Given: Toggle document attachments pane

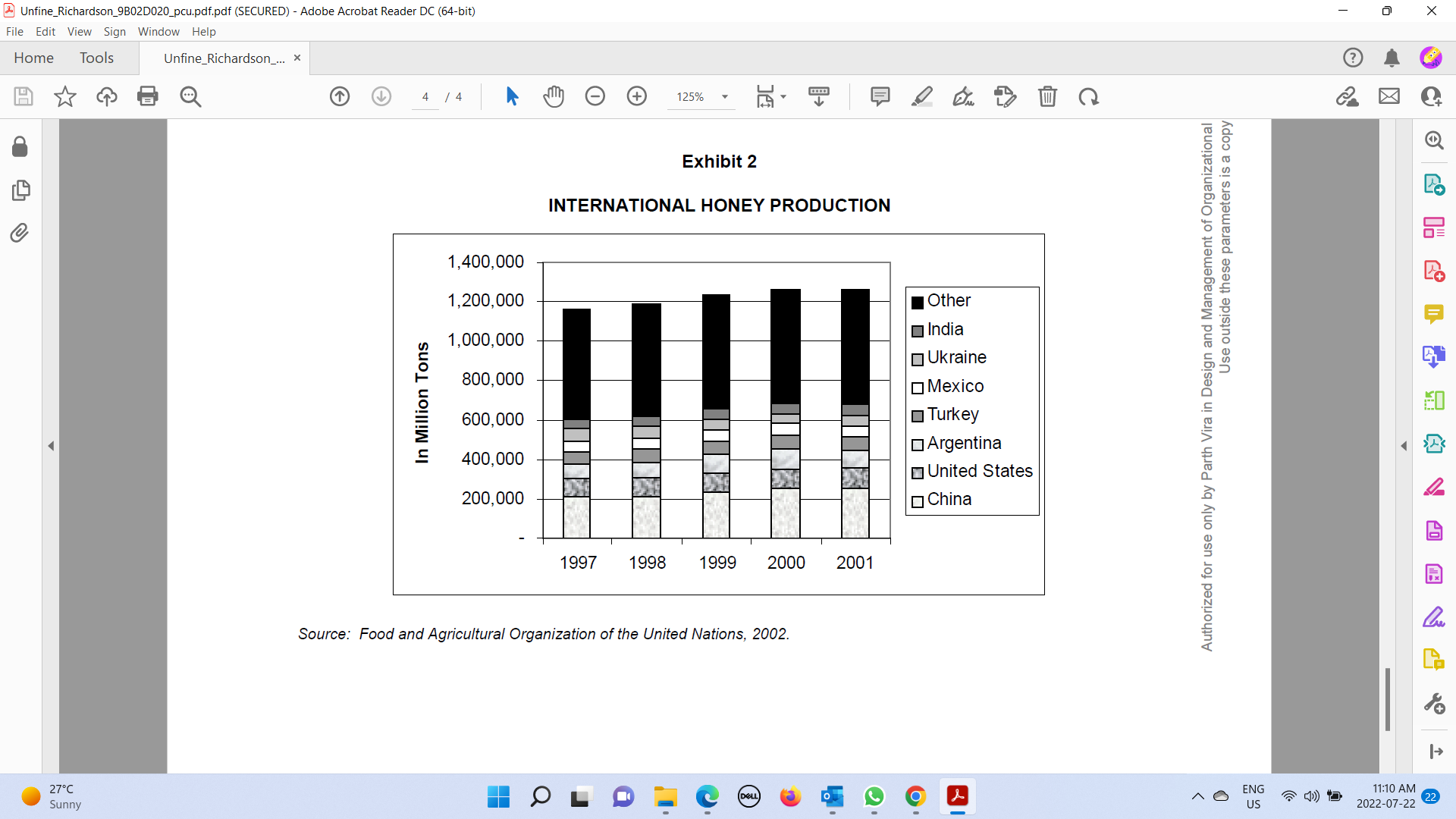Looking at the screenshot, I should point(19,233).
